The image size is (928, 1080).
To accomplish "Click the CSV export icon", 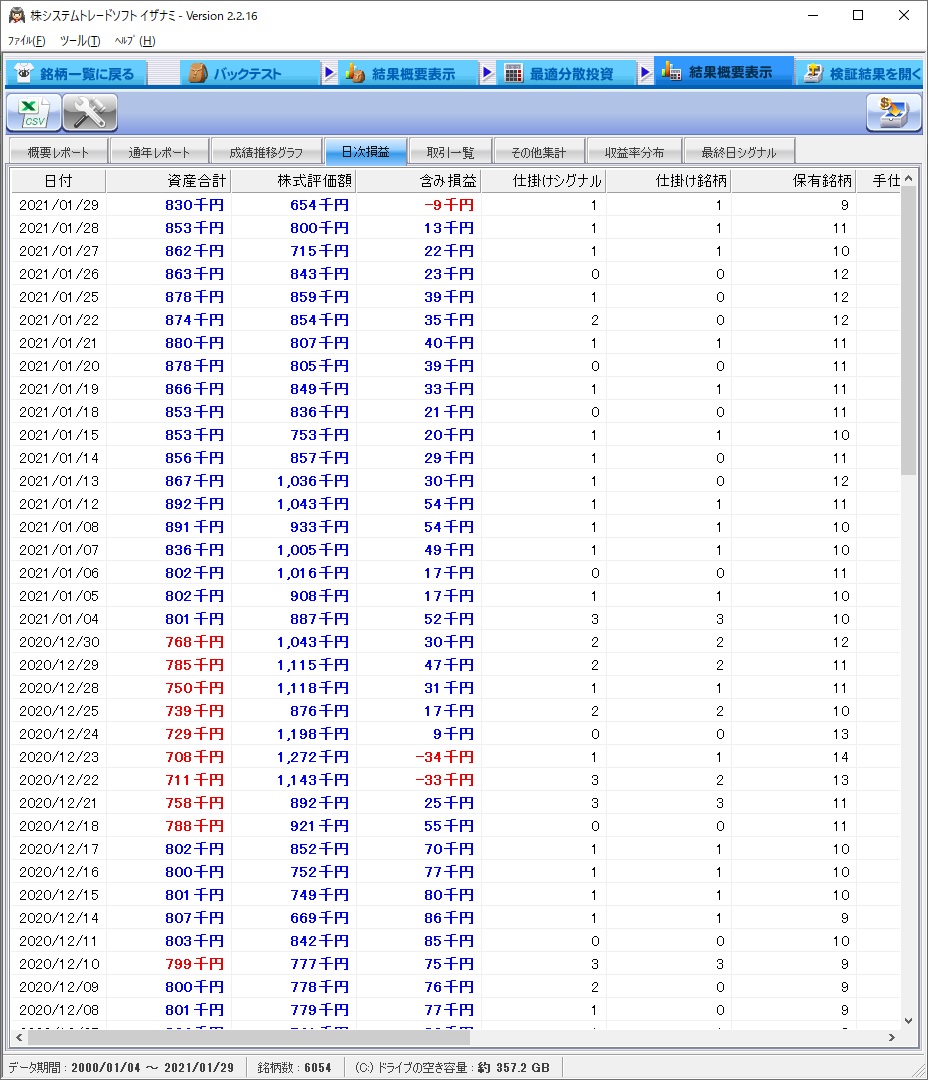I will (34, 113).
